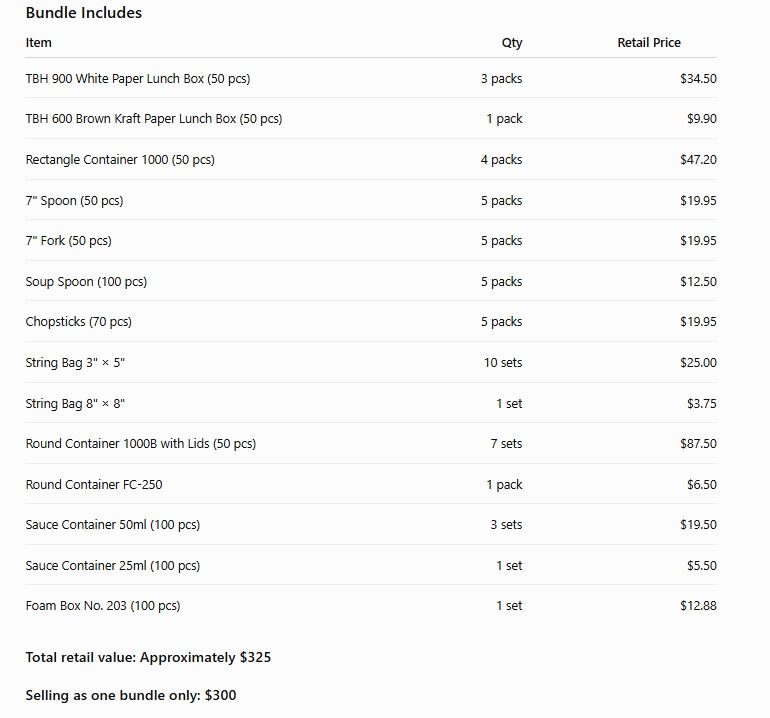Click Foam Box No. 203 item
The image size is (770, 718).
pos(103,606)
